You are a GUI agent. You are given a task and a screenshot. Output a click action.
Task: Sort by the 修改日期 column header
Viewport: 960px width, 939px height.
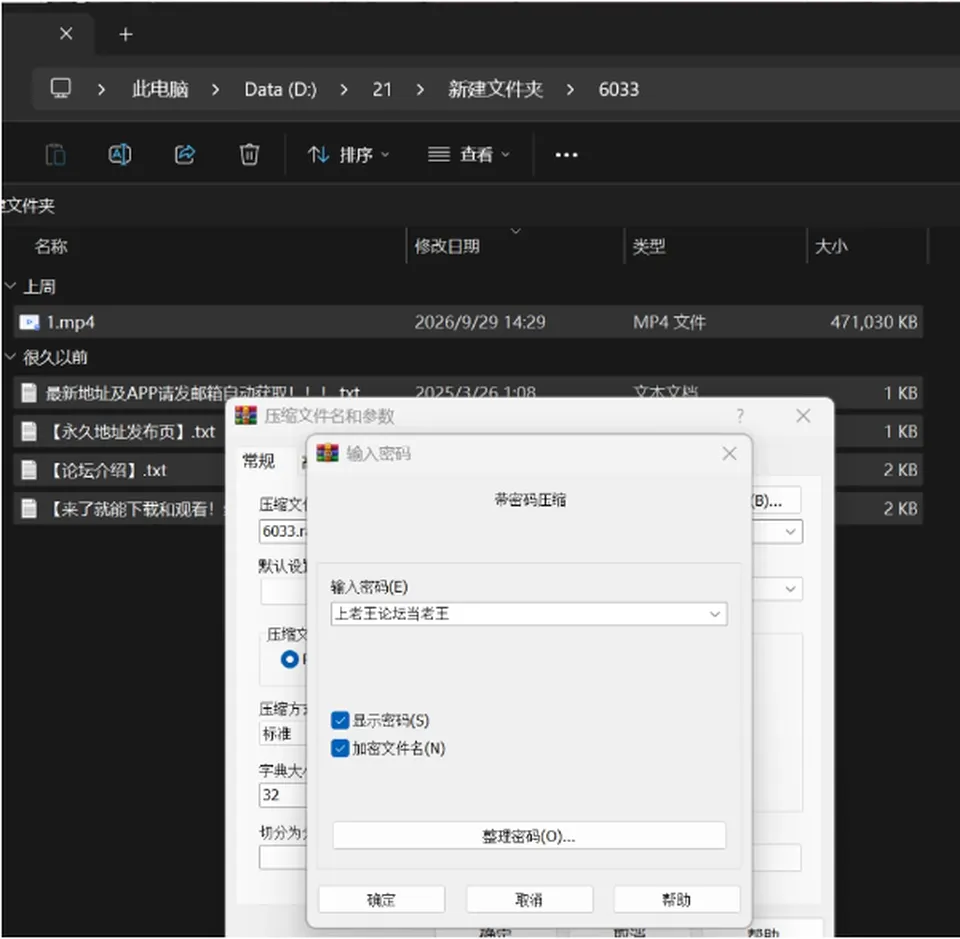pos(447,246)
